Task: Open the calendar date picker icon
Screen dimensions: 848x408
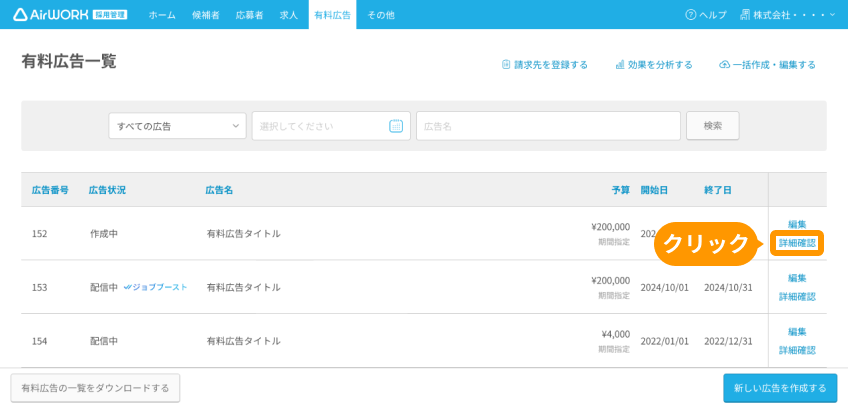Action: point(396,126)
